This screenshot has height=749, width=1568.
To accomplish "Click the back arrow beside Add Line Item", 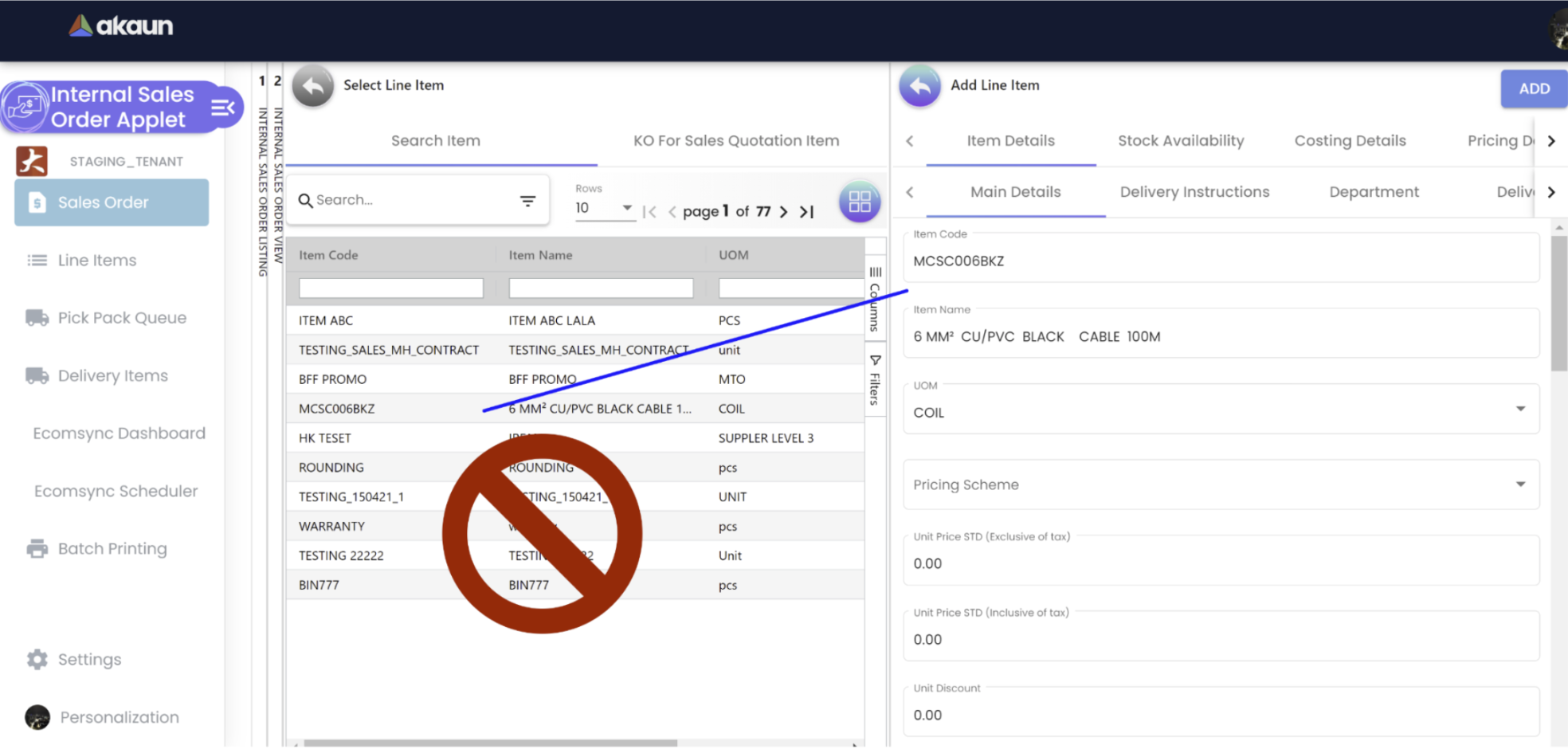I will (x=919, y=86).
